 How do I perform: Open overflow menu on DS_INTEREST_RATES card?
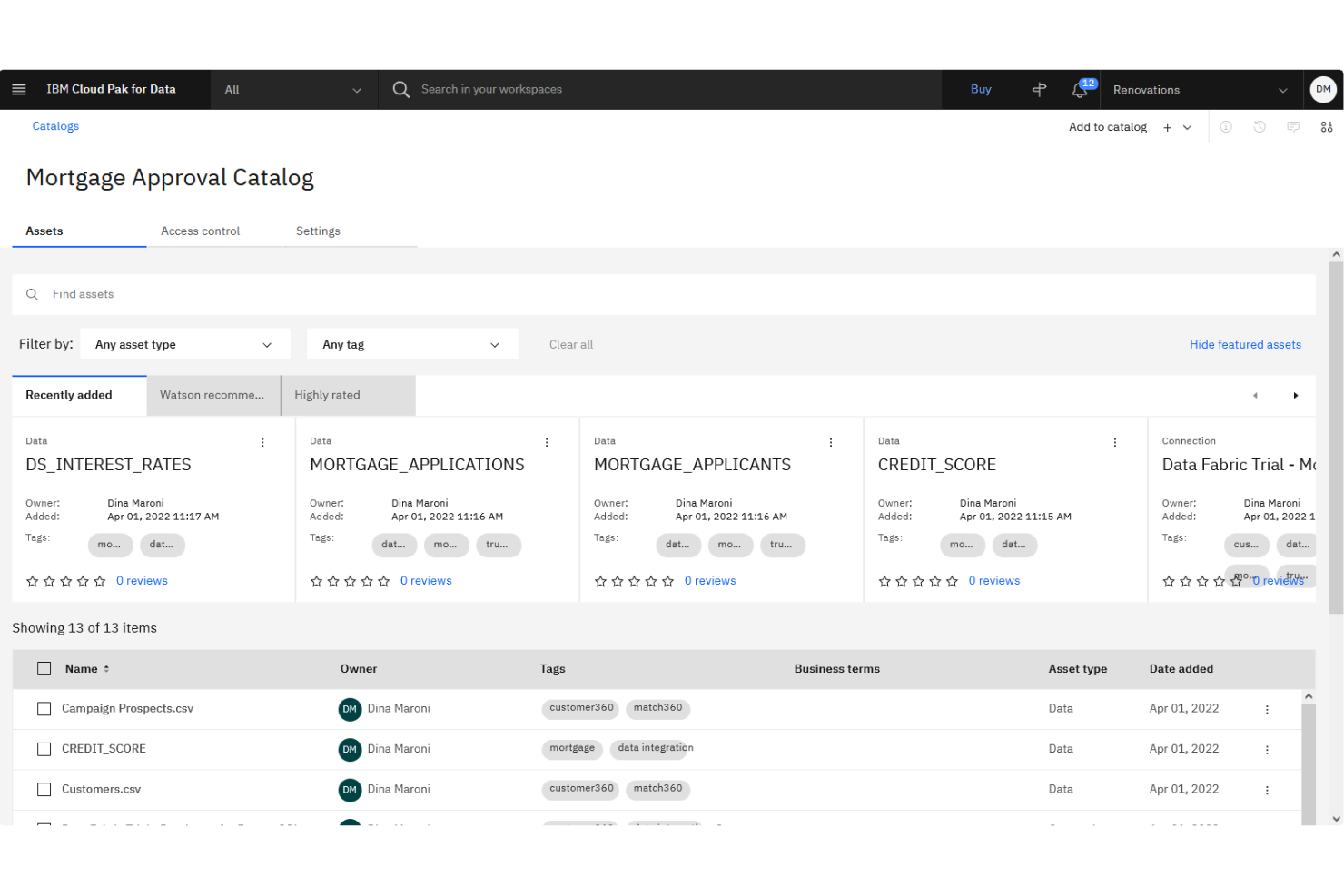click(x=262, y=443)
